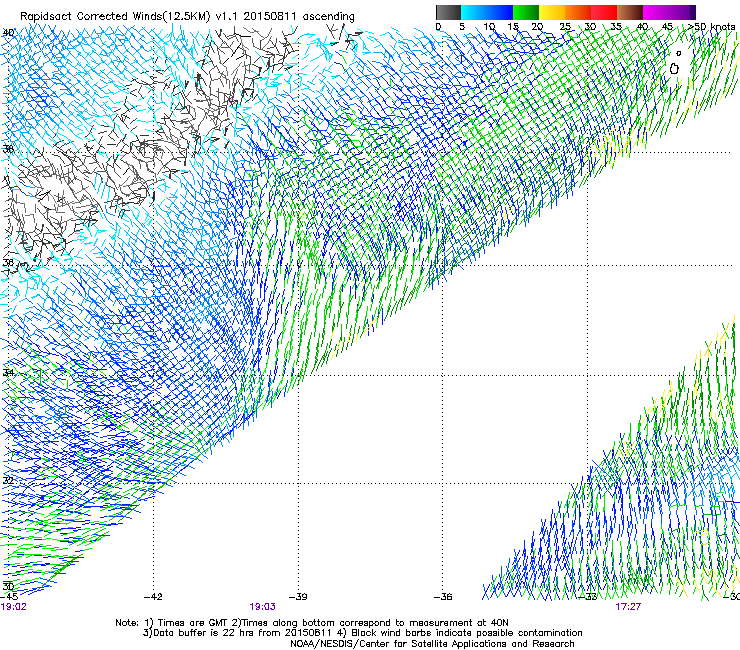Click the '45' legend scale label
This screenshot has height=650, width=740.
pyautogui.click(x=667, y=26)
